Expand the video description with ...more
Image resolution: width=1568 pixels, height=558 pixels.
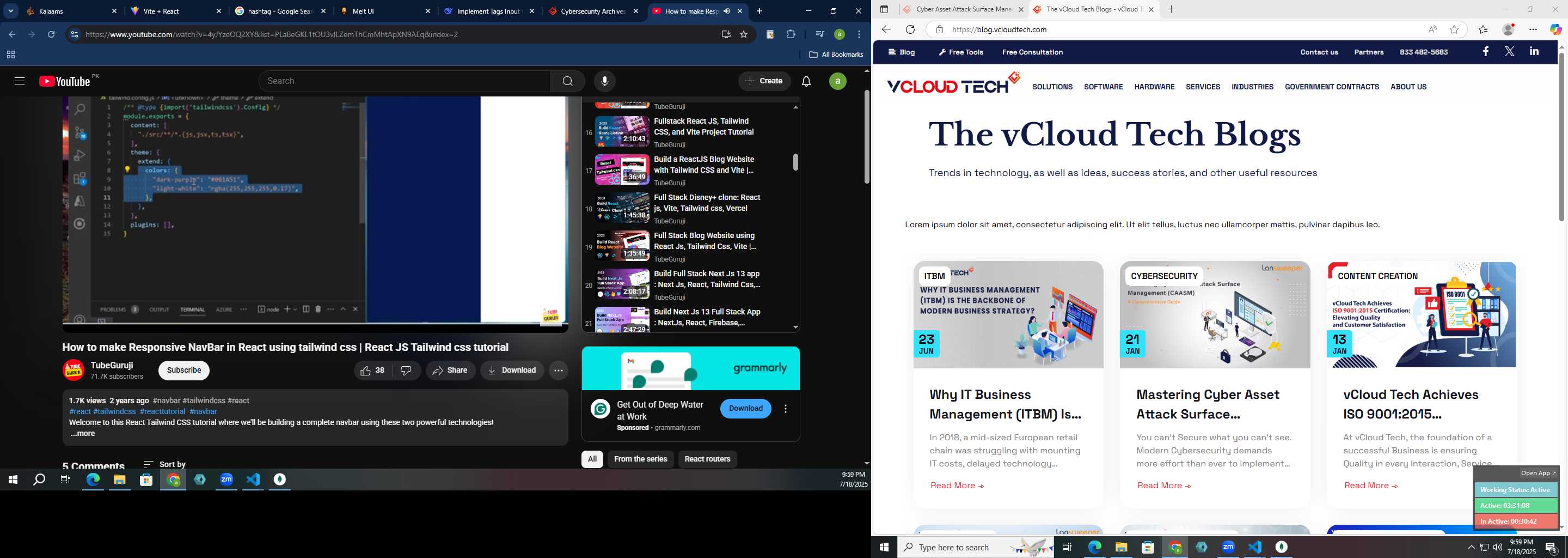coord(83,434)
